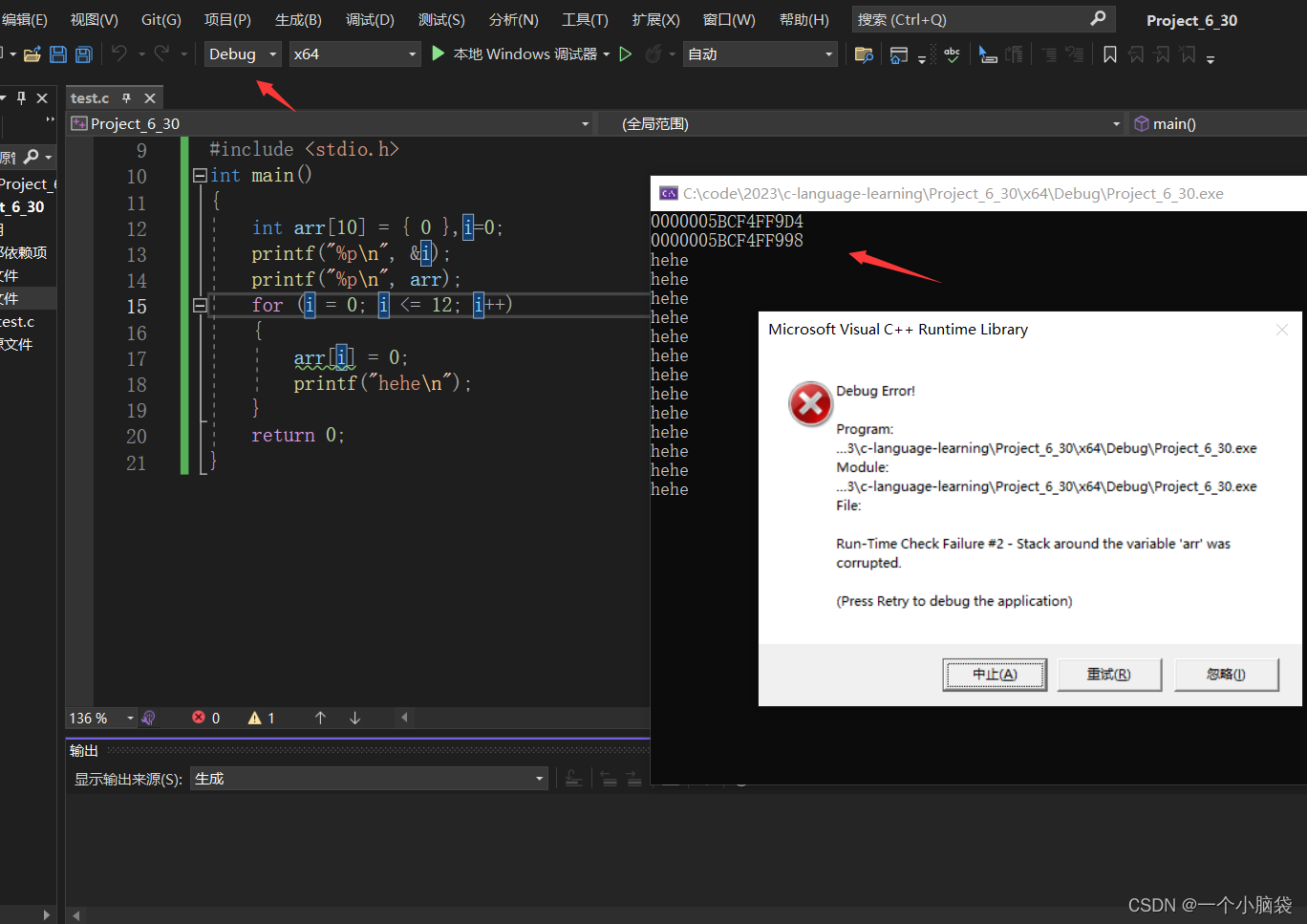
Task: Undo the last edit
Action: pyautogui.click(x=119, y=54)
